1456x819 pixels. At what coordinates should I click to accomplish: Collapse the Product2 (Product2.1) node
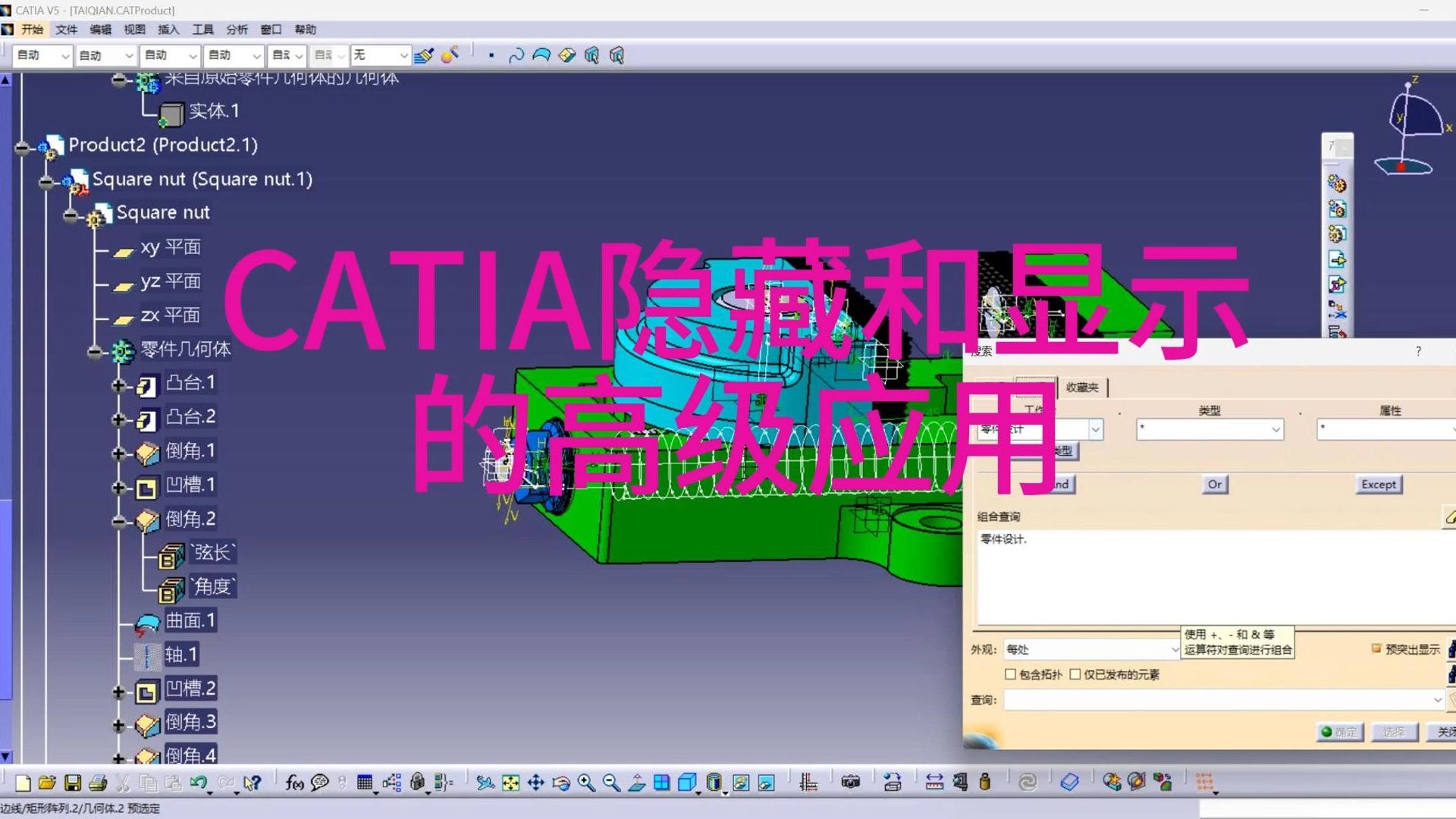(22, 148)
